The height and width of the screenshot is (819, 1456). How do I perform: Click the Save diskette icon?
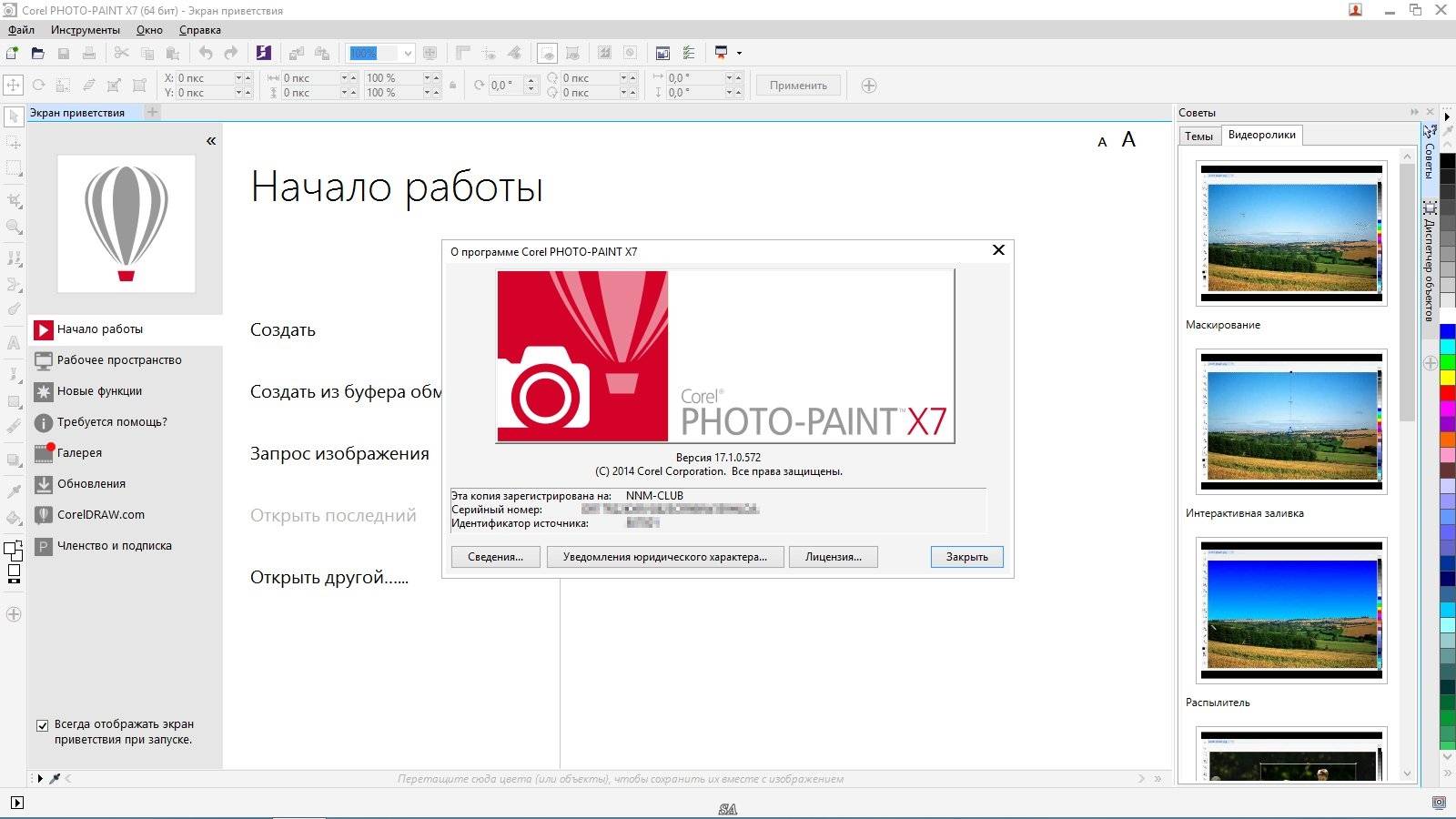(x=64, y=53)
